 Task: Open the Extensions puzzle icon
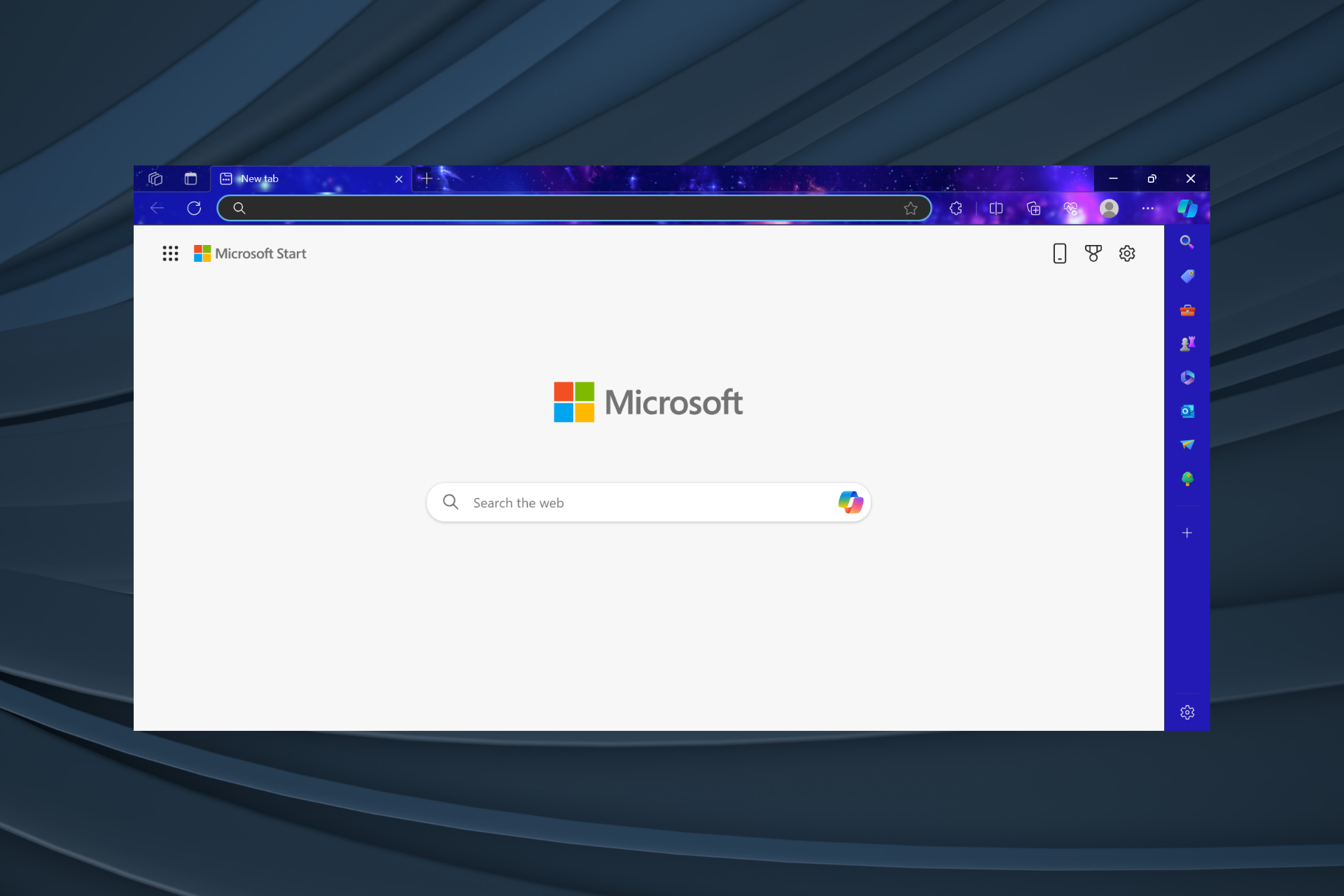click(955, 208)
